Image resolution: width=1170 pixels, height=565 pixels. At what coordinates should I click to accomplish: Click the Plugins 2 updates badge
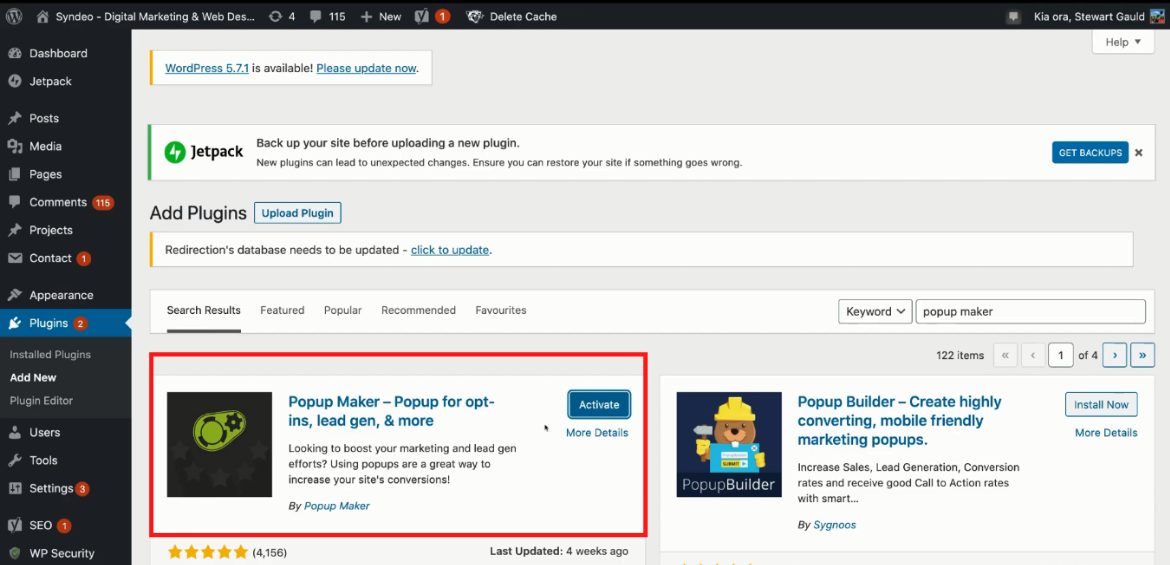point(80,323)
